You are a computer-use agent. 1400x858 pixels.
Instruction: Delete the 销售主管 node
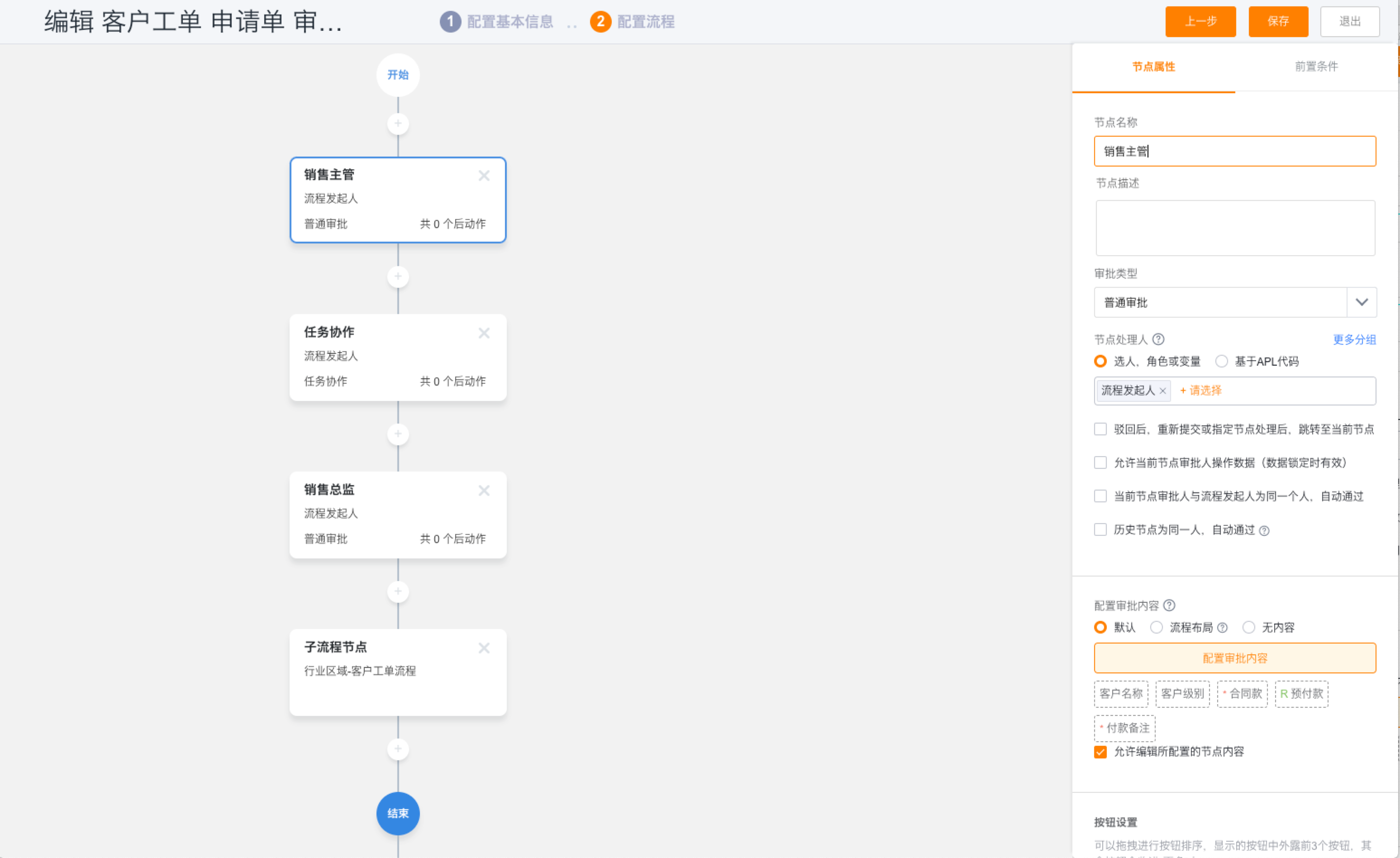(484, 176)
